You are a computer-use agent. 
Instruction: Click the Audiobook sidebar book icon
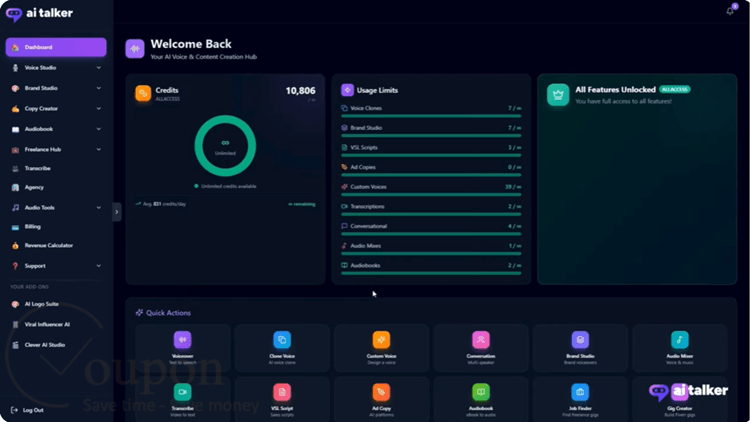[15, 129]
